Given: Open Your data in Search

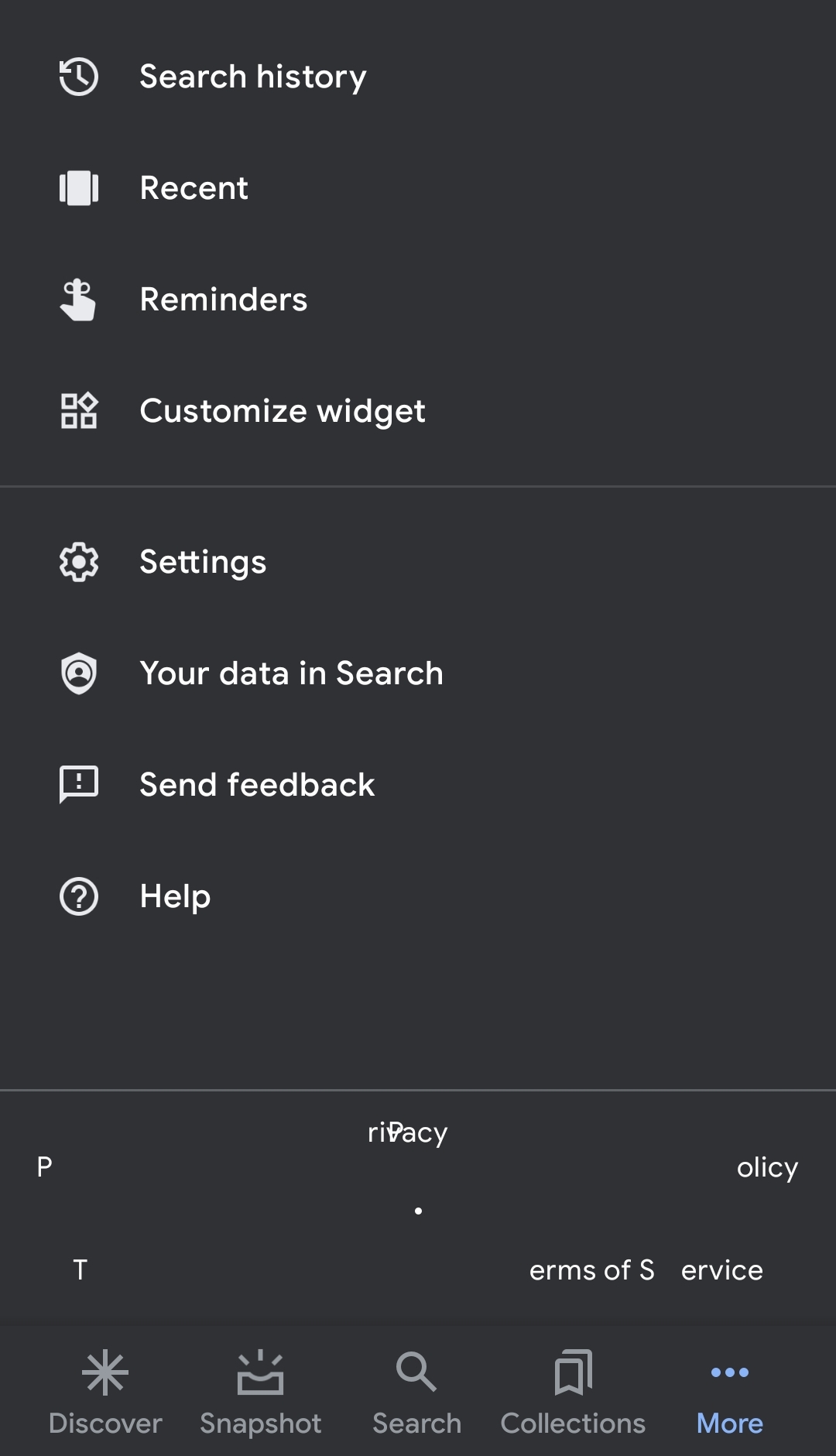Looking at the screenshot, I should coord(291,673).
